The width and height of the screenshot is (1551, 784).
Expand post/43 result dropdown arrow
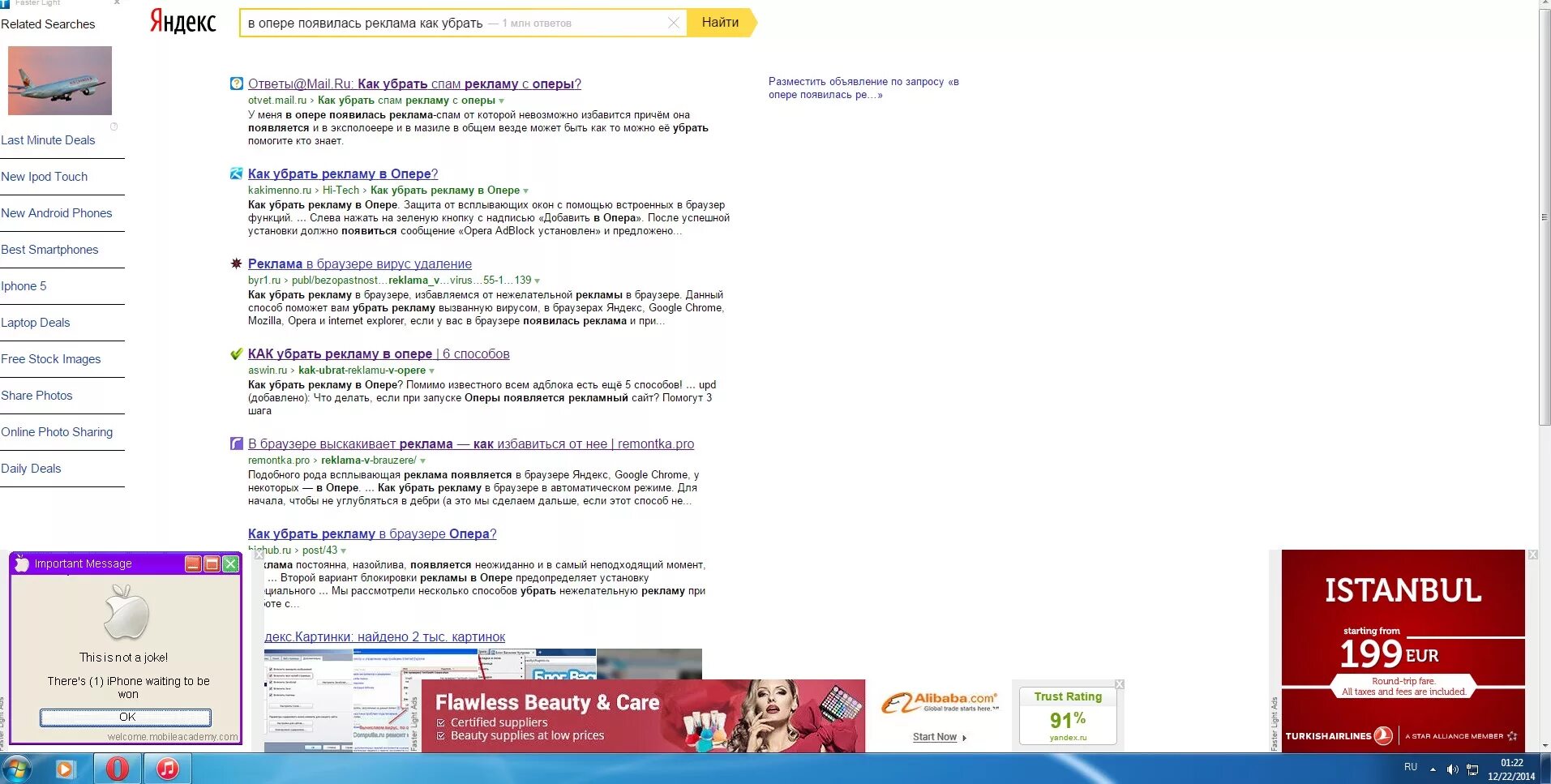point(344,551)
